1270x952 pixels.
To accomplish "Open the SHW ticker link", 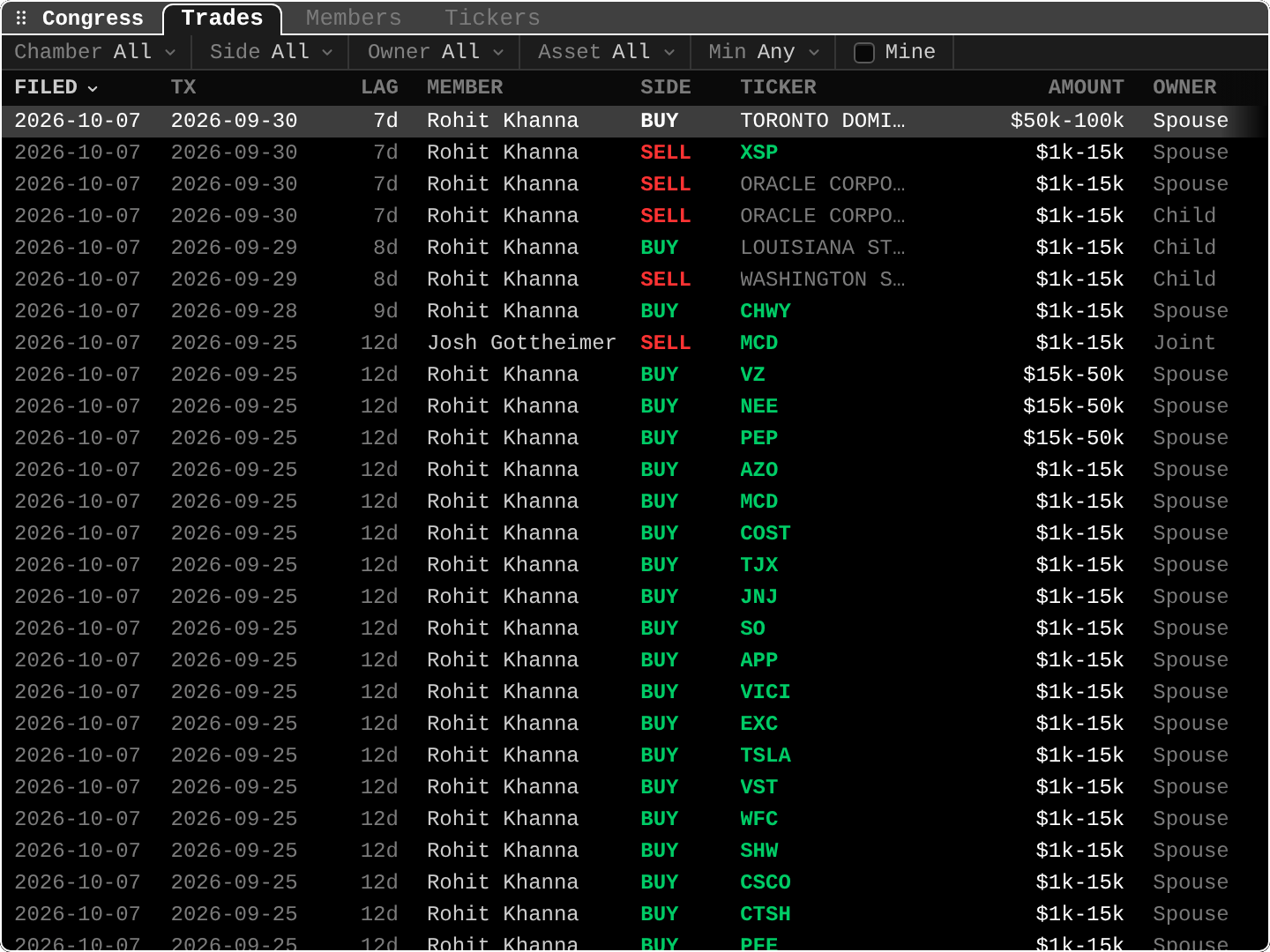I will point(759,851).
